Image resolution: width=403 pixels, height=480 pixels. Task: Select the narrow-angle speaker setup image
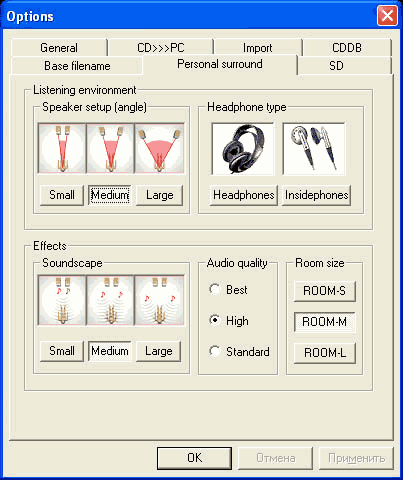click(62, 148)
